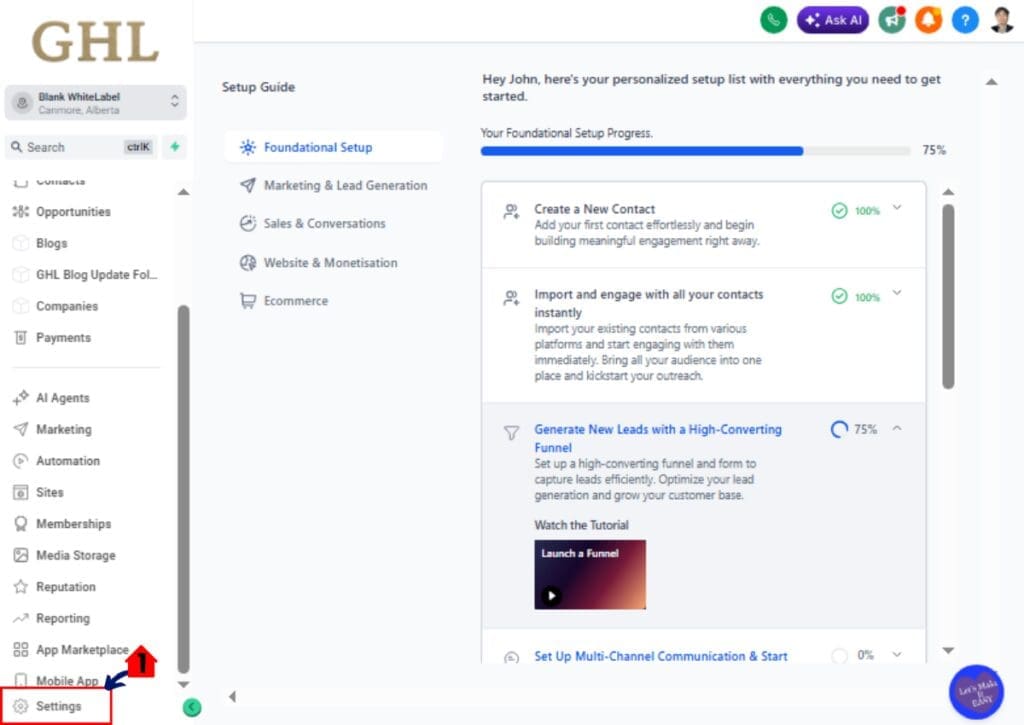Image resolution: width=1024 pixels, height=725 pixels.
Task: Open the chat widget bubble bottom right
Action: (x=975, y=690)
